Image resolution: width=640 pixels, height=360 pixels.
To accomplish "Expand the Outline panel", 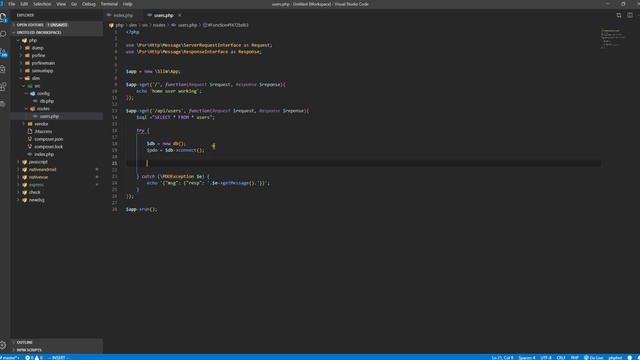I will [57, 342].
